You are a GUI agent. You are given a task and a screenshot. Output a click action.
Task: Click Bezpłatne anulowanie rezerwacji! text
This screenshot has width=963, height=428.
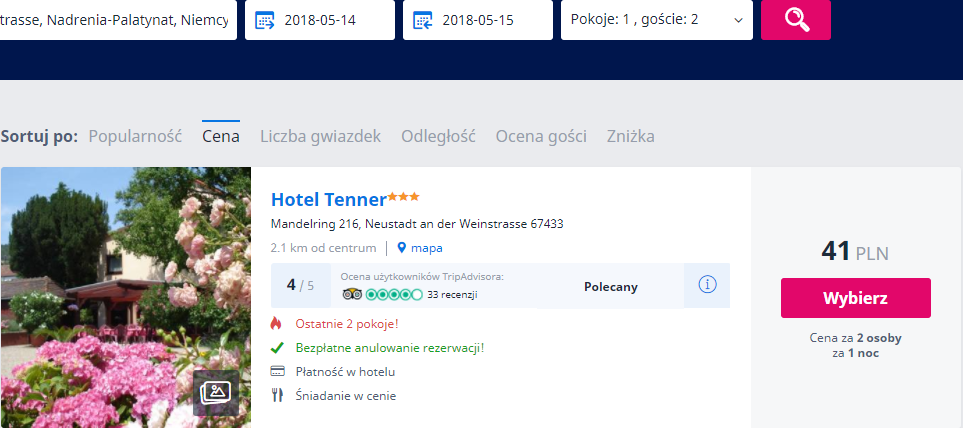[x=390, y=348]
